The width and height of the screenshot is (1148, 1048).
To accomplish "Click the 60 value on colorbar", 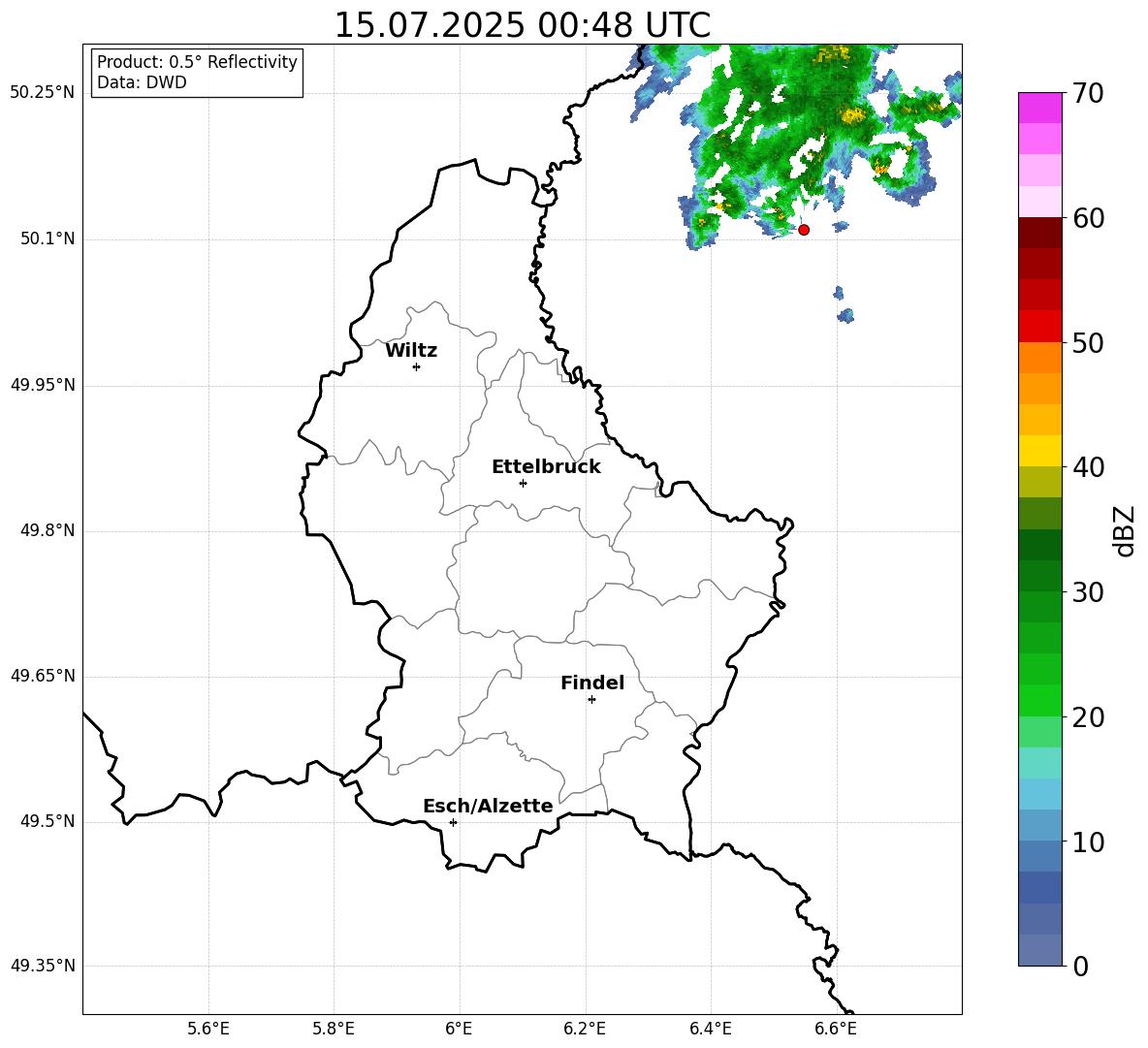I will coord(1088,218).
